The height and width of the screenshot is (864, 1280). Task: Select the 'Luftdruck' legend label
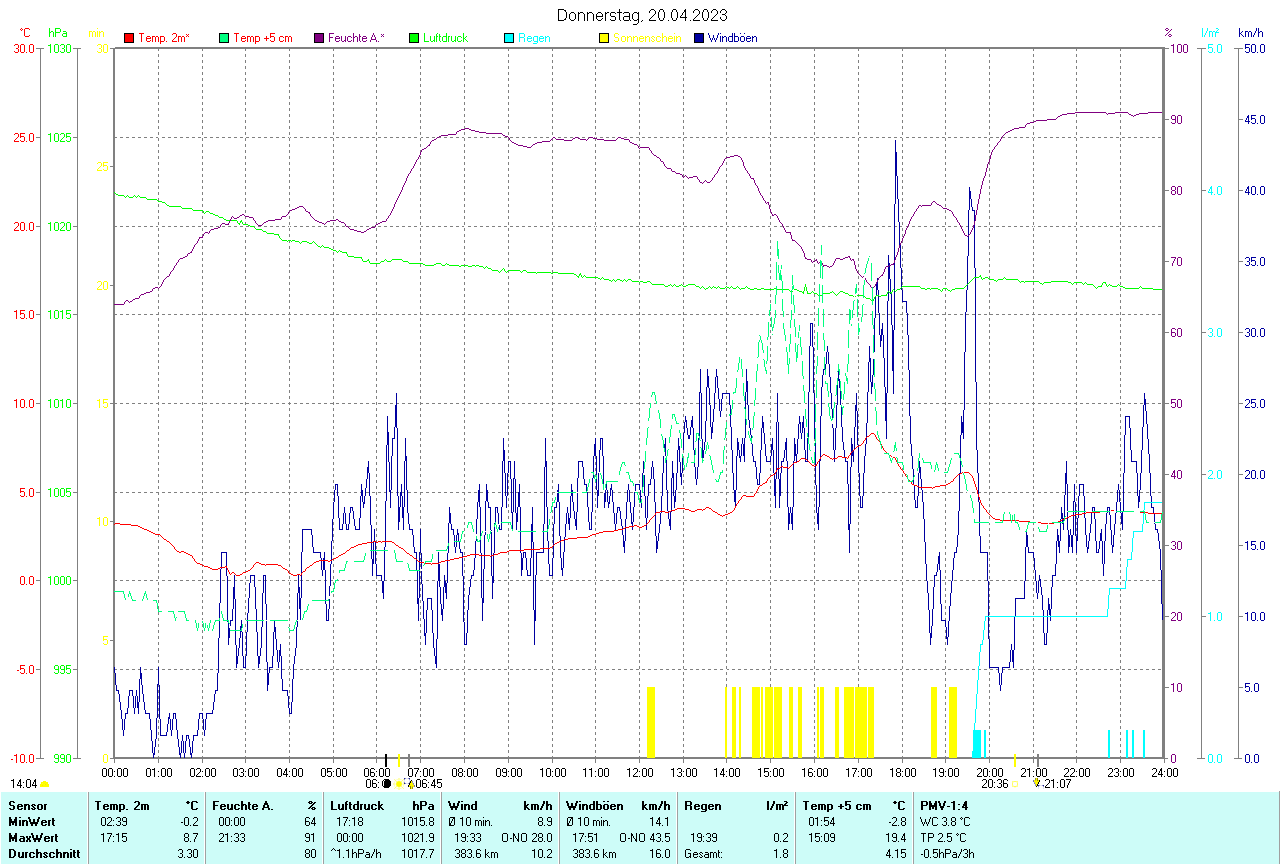[445, 38]
